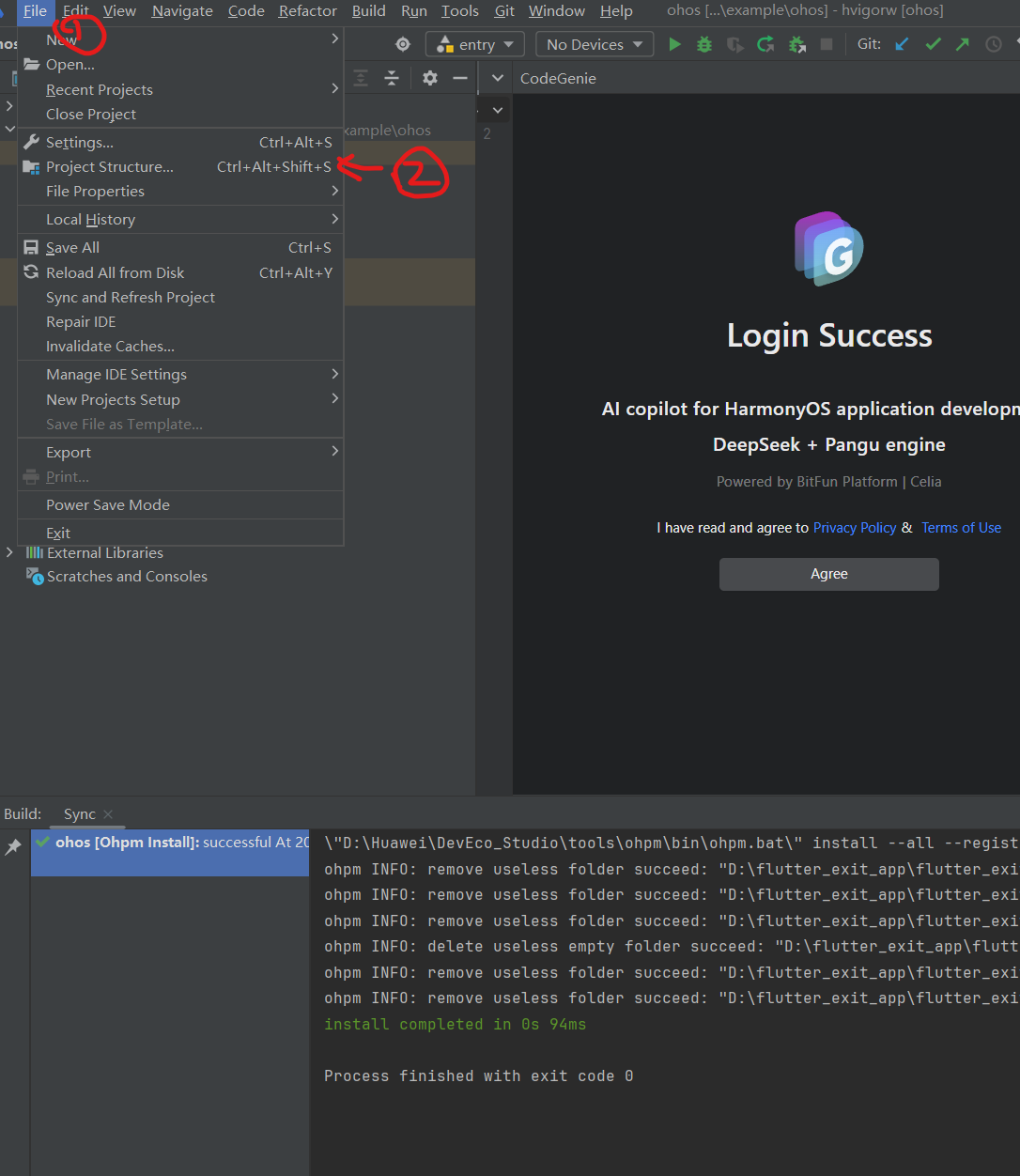Select Repair IDE menu item
Screen dimensions: 1020x1176
click(180, 321)
